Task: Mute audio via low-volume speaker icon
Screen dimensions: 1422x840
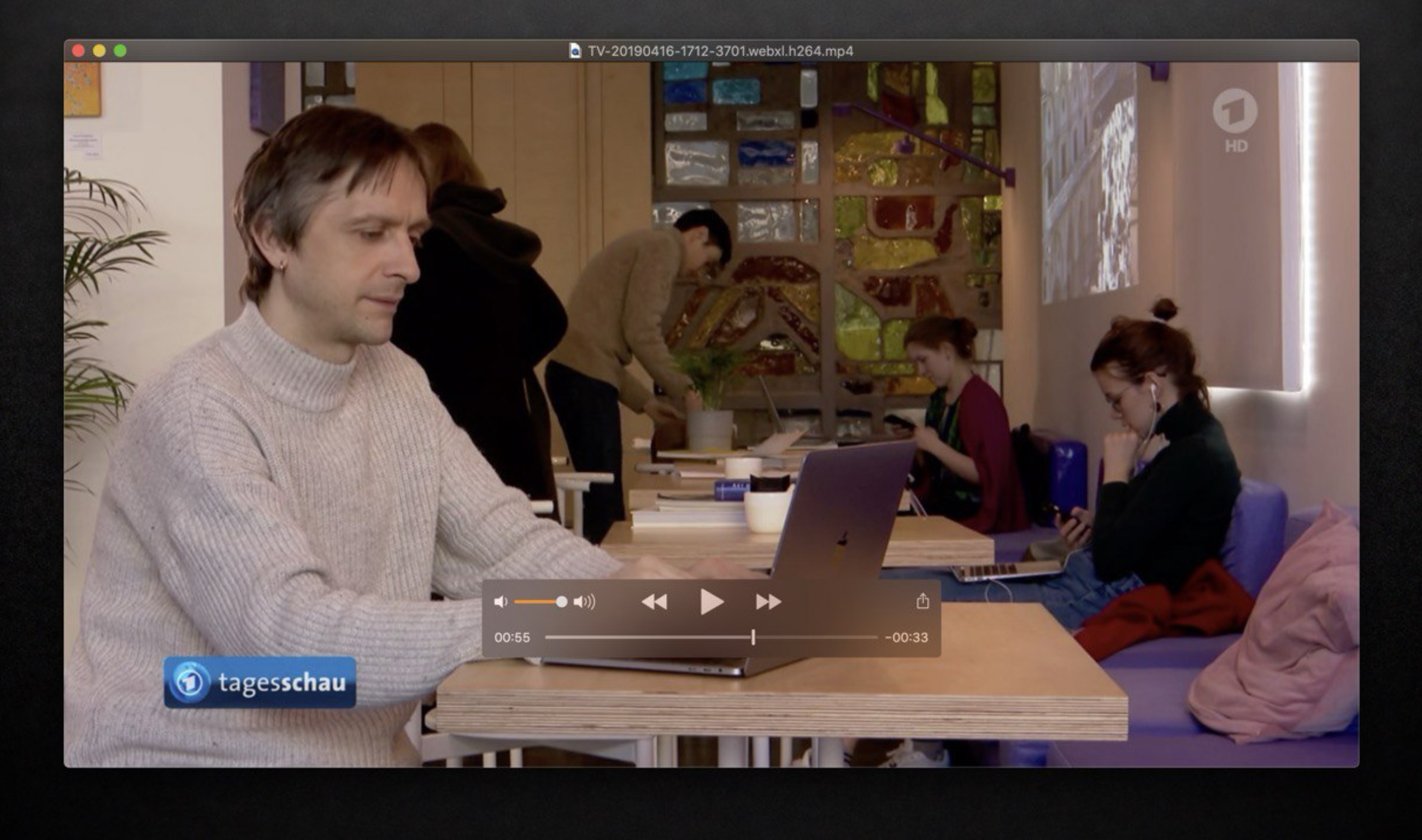Action: [500, 602]
